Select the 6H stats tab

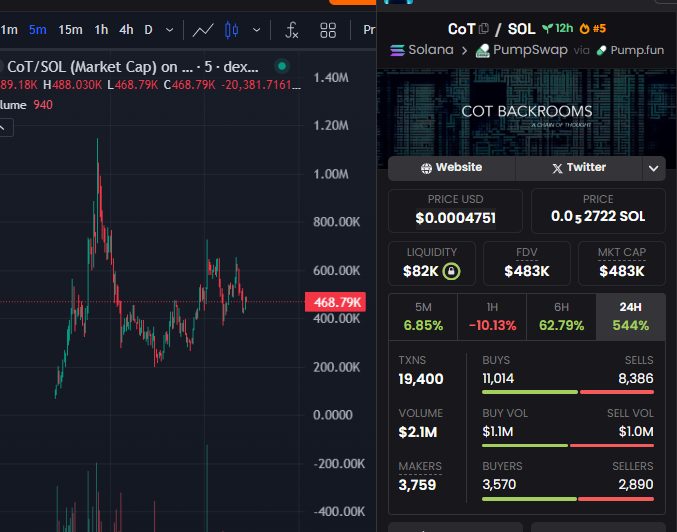(561, 317)
